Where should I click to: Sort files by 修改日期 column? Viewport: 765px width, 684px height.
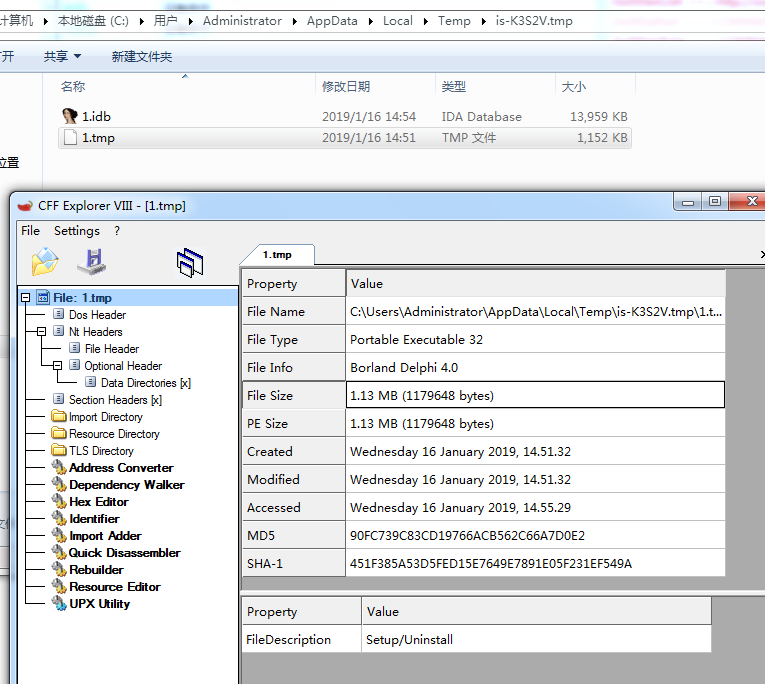(x=345, y=87)
